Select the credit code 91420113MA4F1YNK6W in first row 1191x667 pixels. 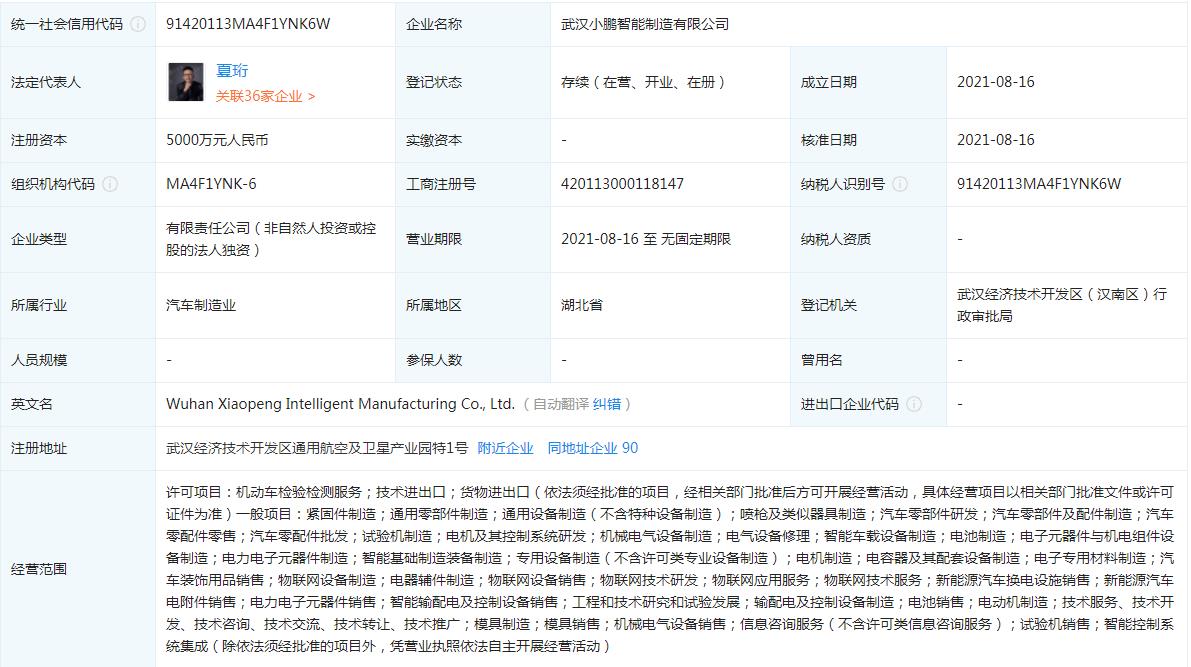pyautogui.click(x=248, y=24)
